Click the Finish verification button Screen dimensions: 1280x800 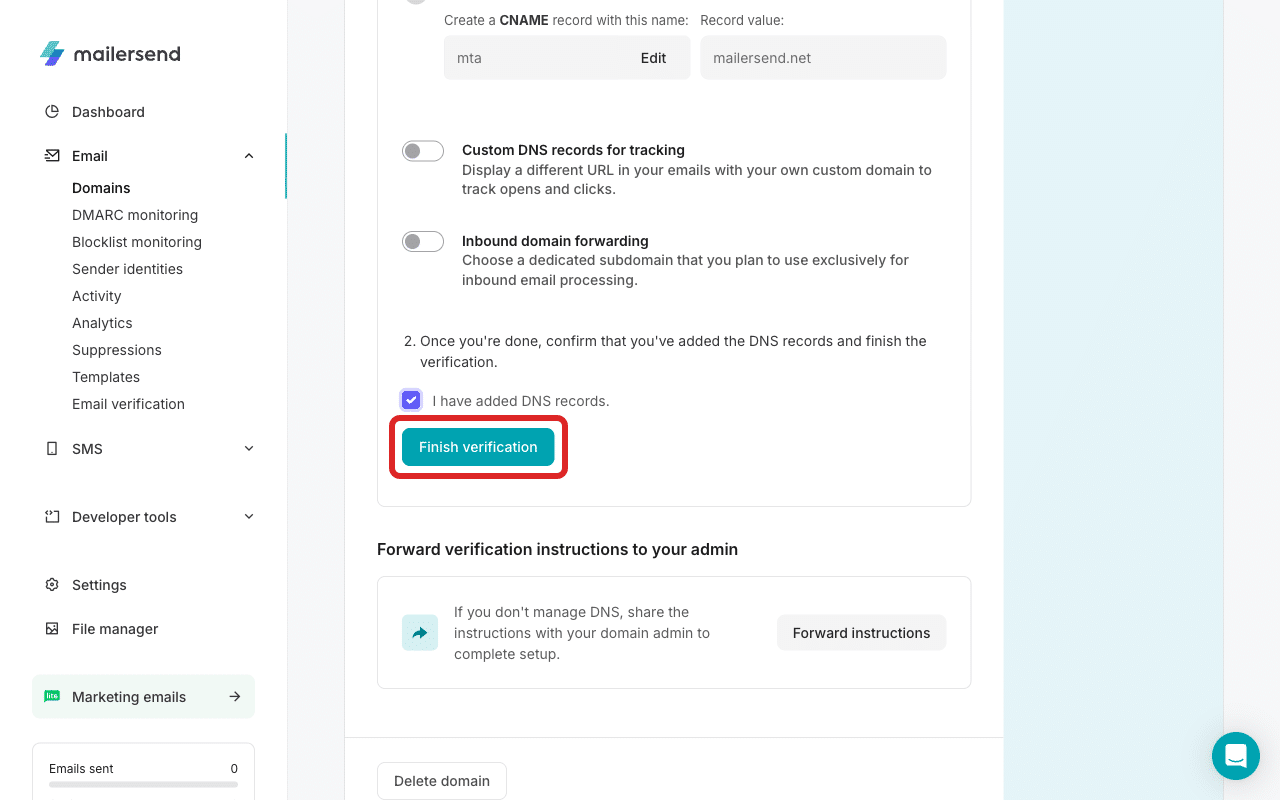[478, 447]
